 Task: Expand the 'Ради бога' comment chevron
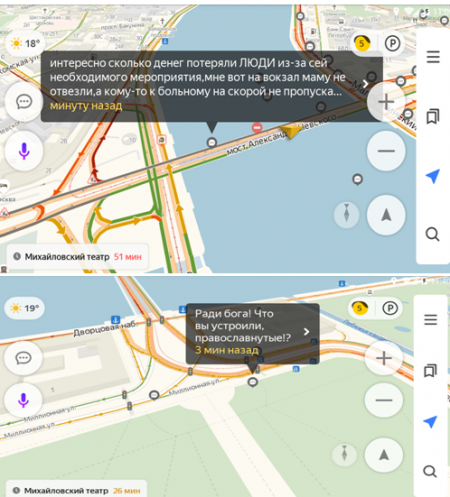(307, 332)
